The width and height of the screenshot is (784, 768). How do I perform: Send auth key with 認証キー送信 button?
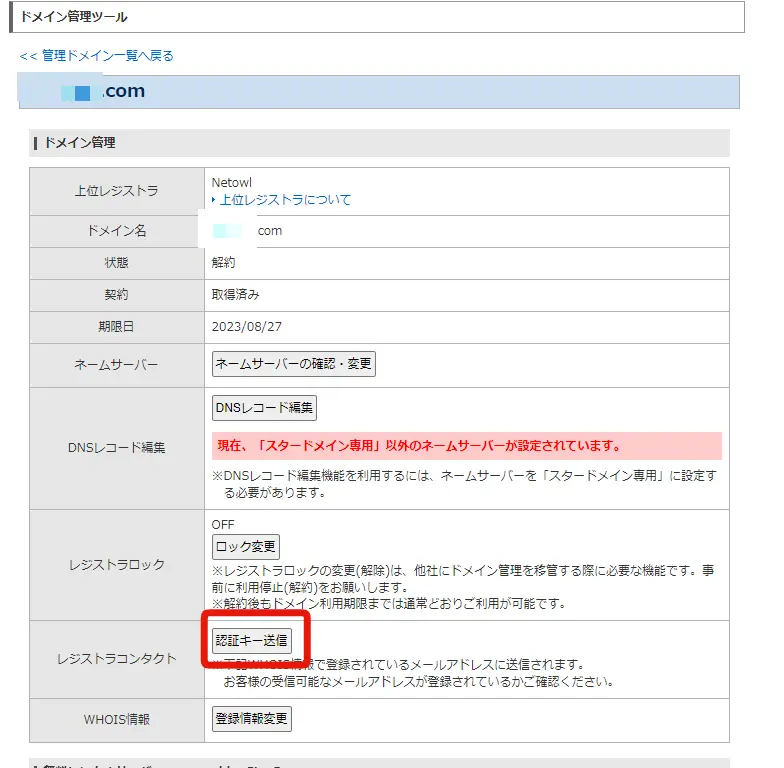tap(252, 640)
